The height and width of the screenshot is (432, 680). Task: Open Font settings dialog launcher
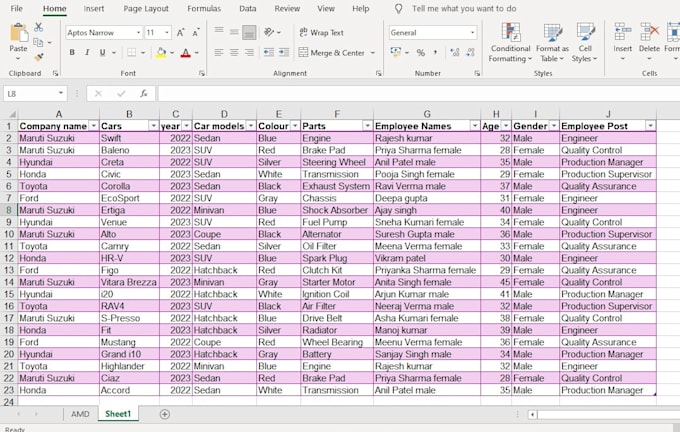click(202, 73)
